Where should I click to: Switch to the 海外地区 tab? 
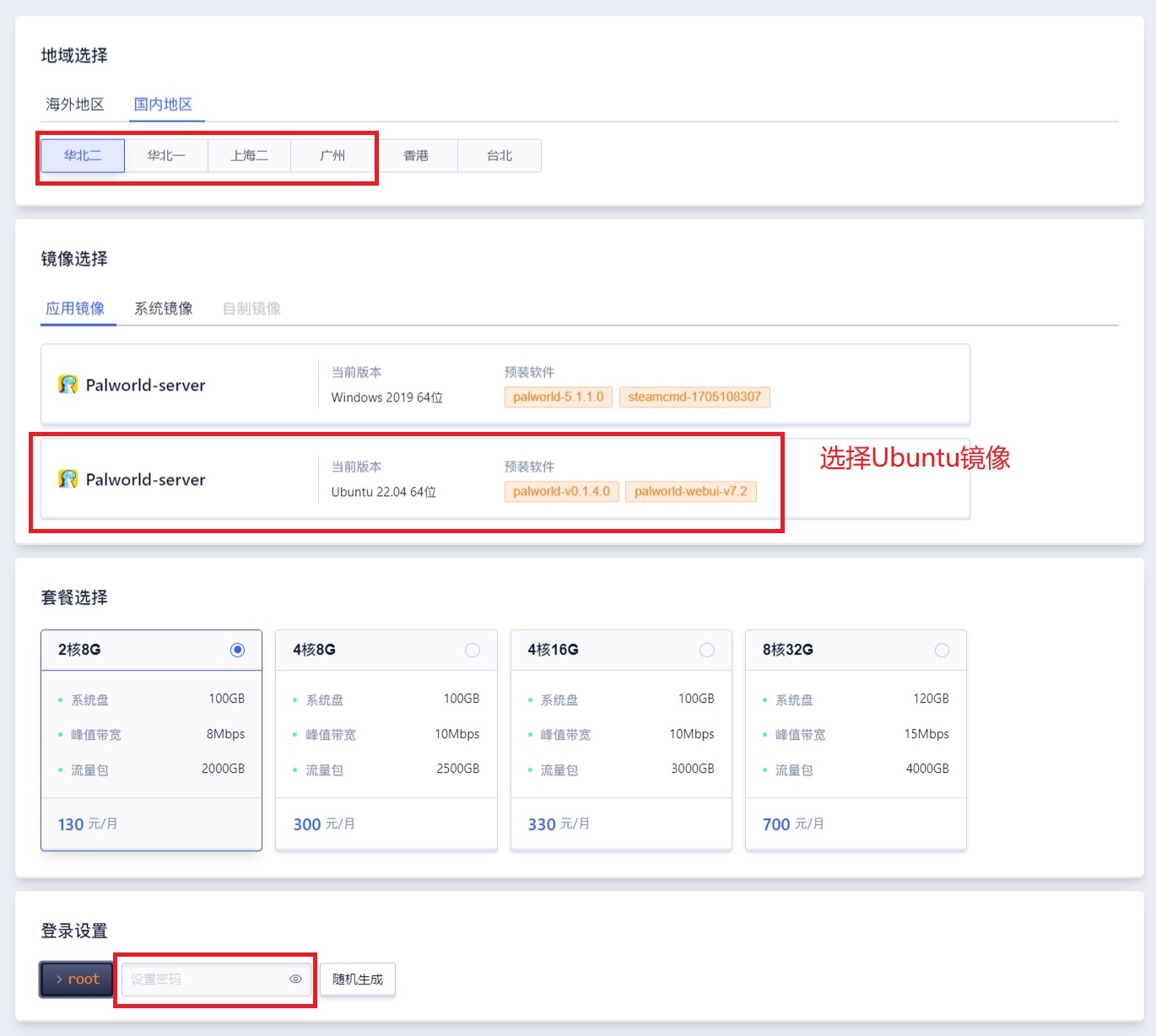[x=75, y=105]
